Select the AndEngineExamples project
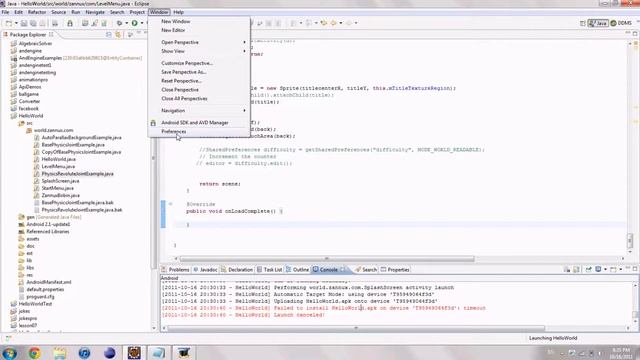The width and height of the screenshot is (640, 360). coord(40,58)
